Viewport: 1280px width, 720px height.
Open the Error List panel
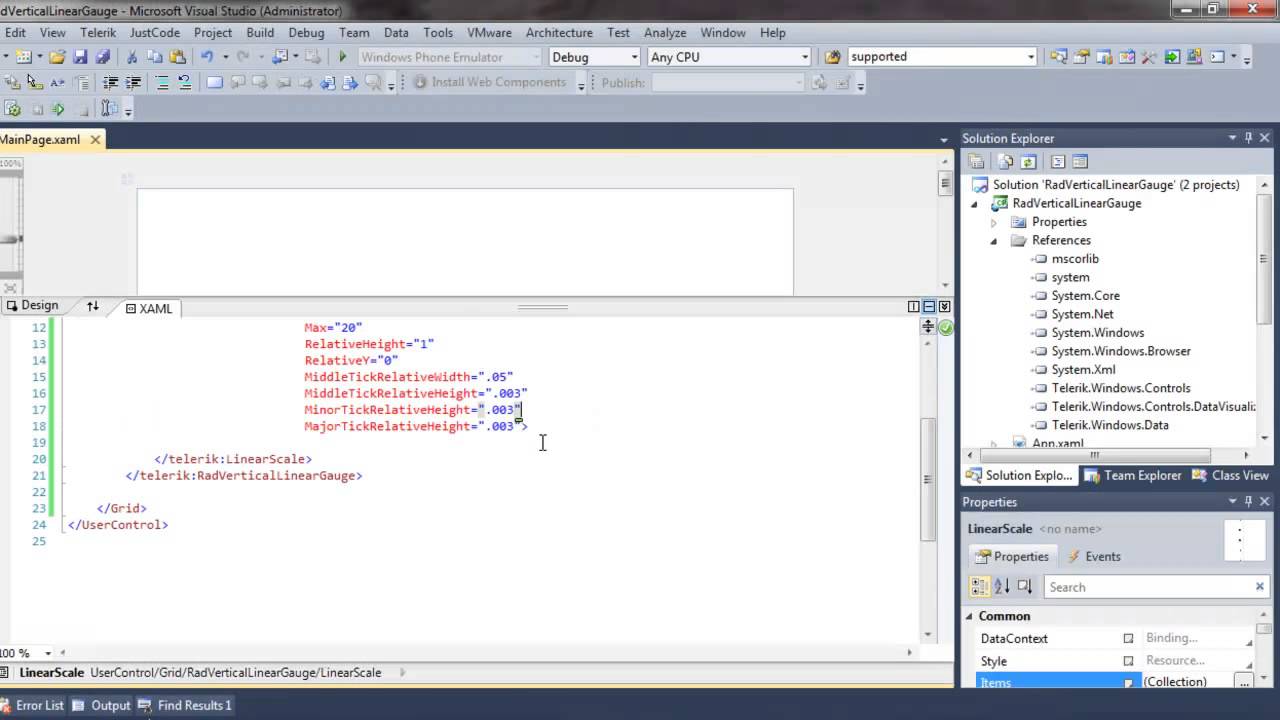click(31, 705)
